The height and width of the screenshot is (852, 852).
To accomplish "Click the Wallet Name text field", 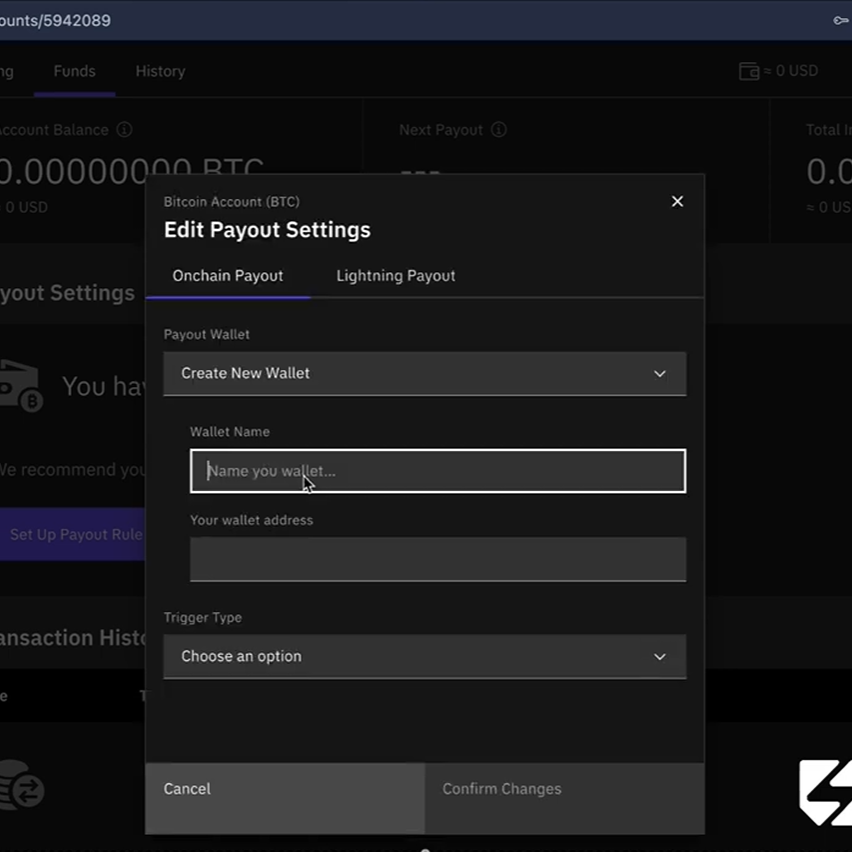I will pyautogui.click(x=437, y=471).
